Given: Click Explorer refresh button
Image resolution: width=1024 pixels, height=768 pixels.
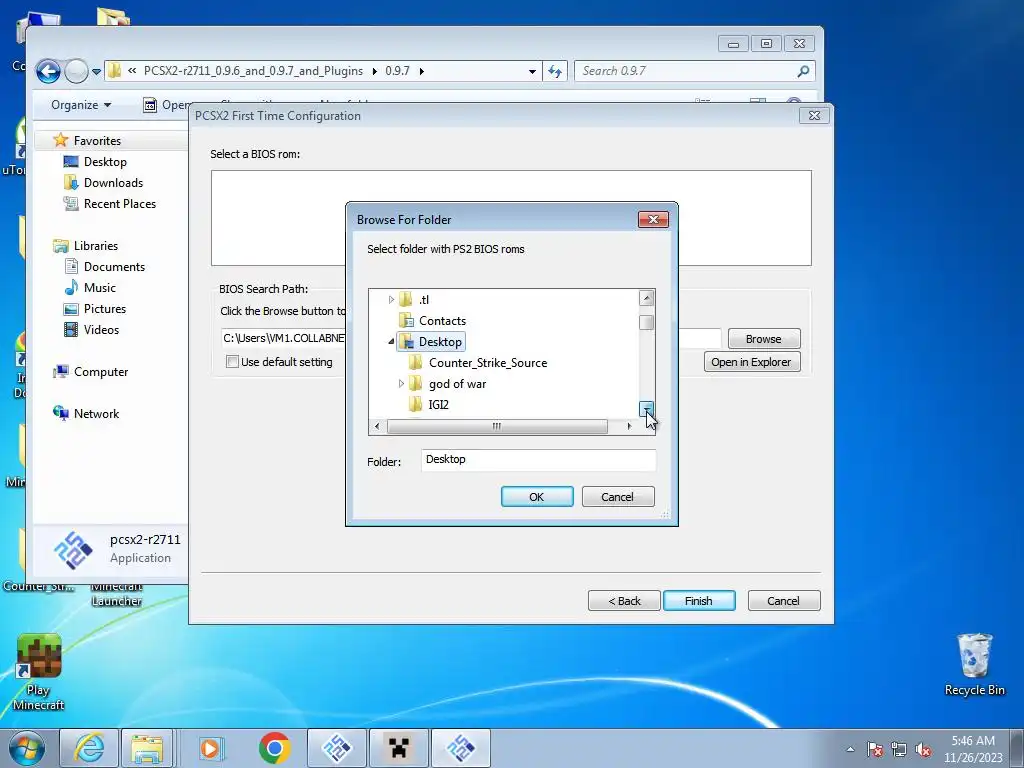Looking at the screenshot, I should tap(554, 71).
